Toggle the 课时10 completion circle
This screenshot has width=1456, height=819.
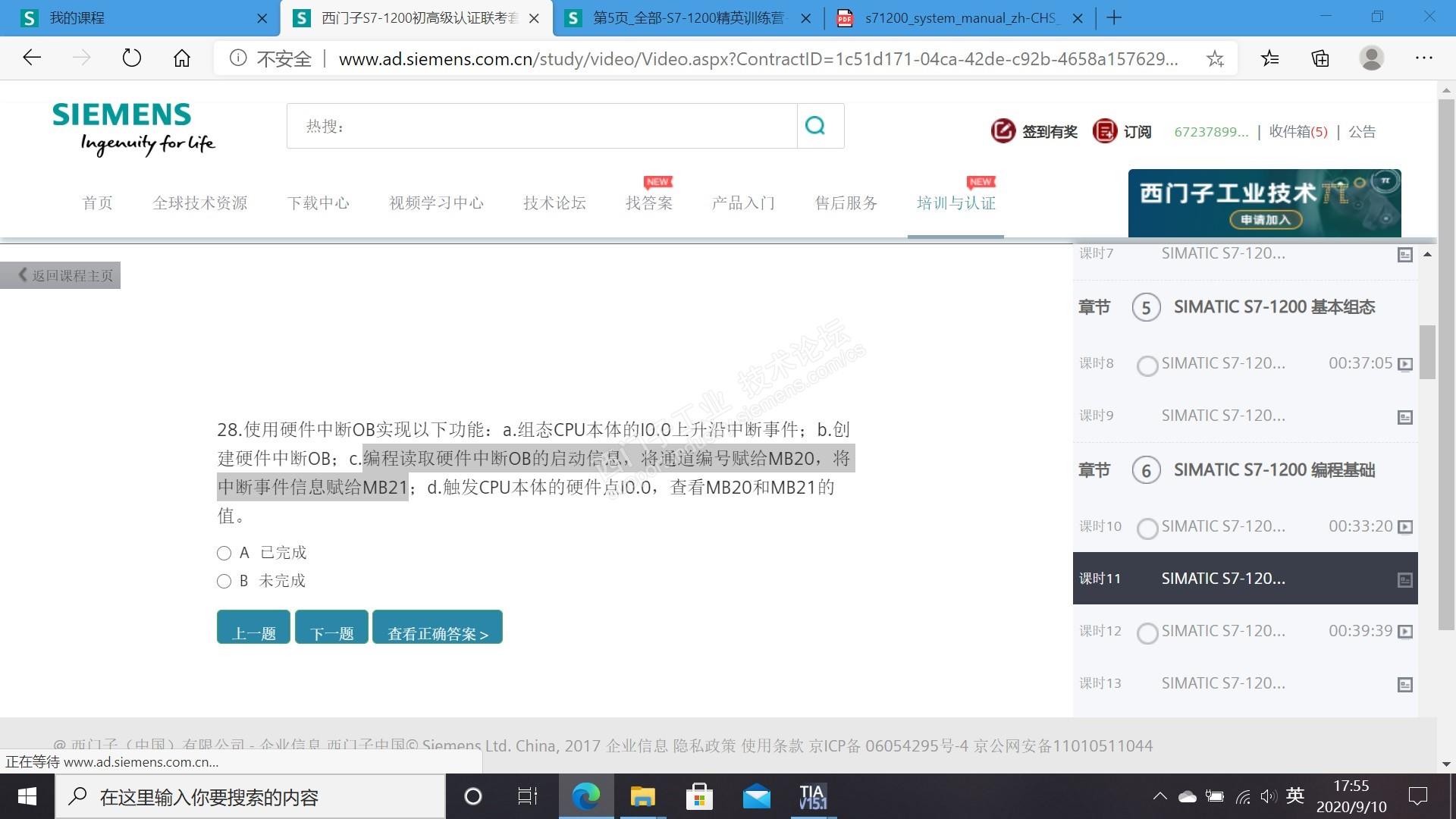point(1147,528)
